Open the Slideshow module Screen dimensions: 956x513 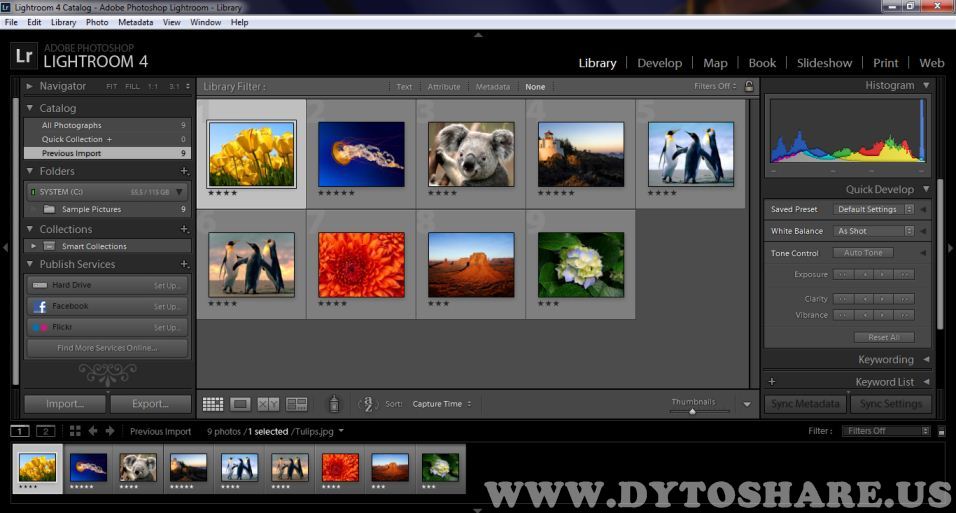(x=824, y=63)
